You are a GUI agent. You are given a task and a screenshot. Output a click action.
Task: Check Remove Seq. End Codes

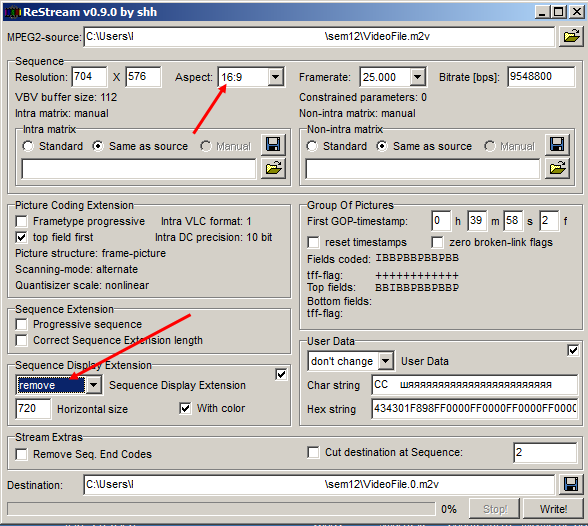[x=21, y=454]
